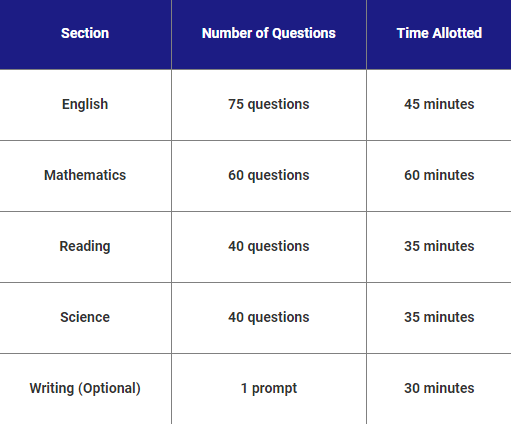Select the Reading section cell
The image size is (511, 424).
click(x=85, y=246)
